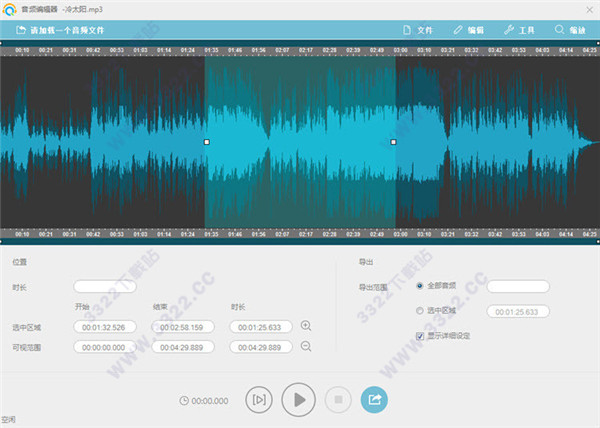Click the 位置 section label
The height and width of the screenshot is (428, 600).
tap(20, 262)
